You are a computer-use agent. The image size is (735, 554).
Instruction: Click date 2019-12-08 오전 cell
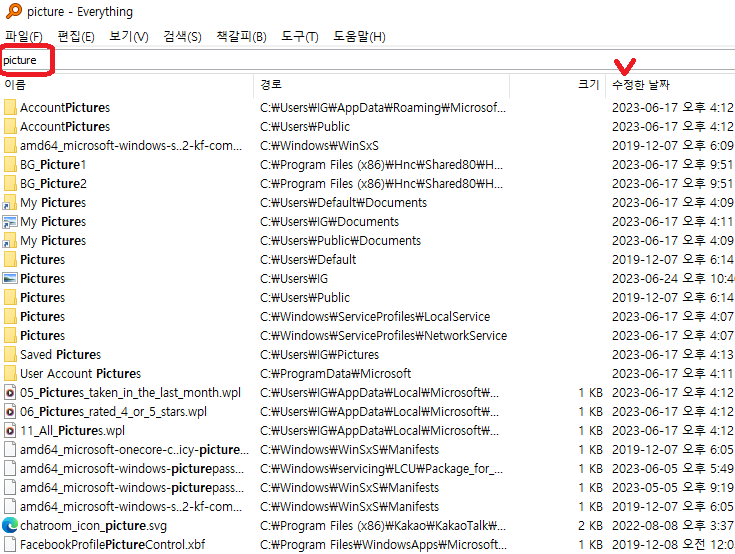673,545
